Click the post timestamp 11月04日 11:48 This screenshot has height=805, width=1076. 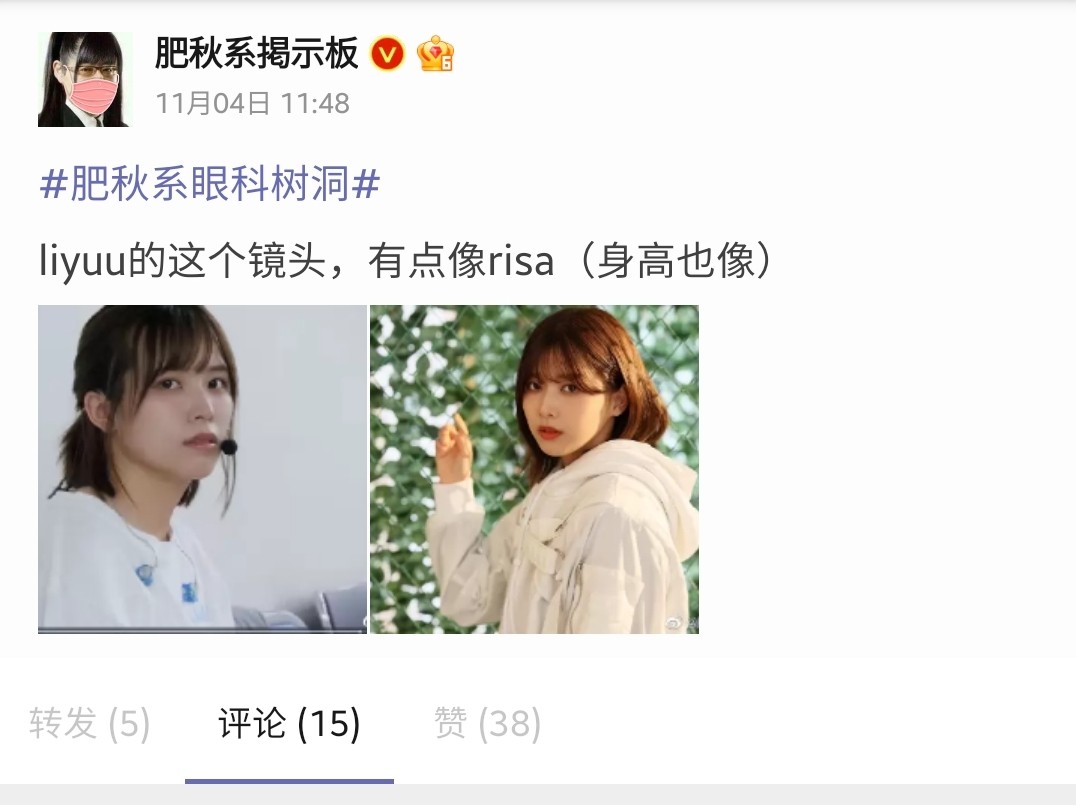click(253, 104)
